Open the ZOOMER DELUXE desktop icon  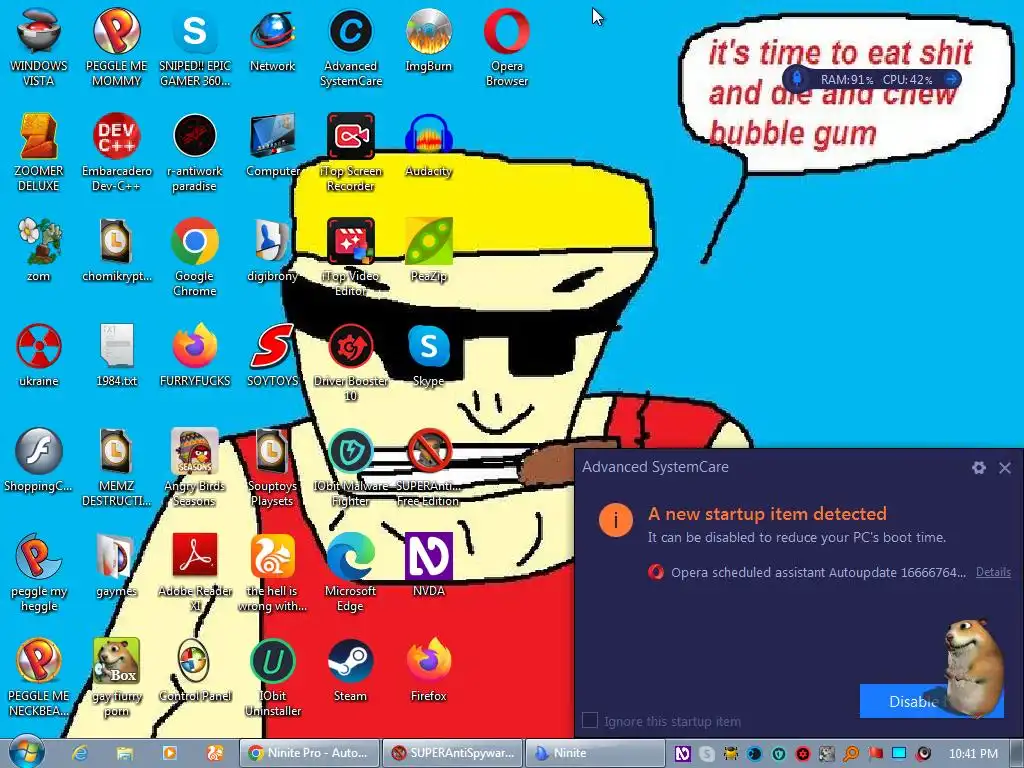click(39, 152)
